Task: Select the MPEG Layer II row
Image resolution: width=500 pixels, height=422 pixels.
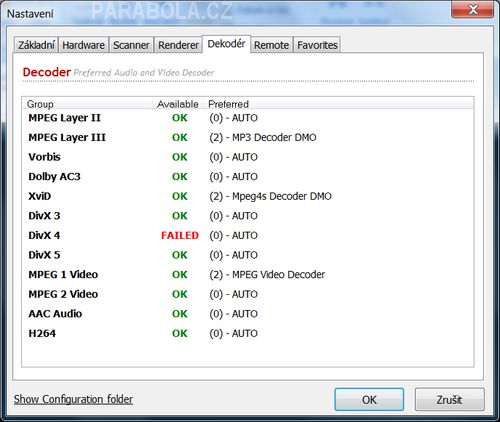Action: pos(248,118)
